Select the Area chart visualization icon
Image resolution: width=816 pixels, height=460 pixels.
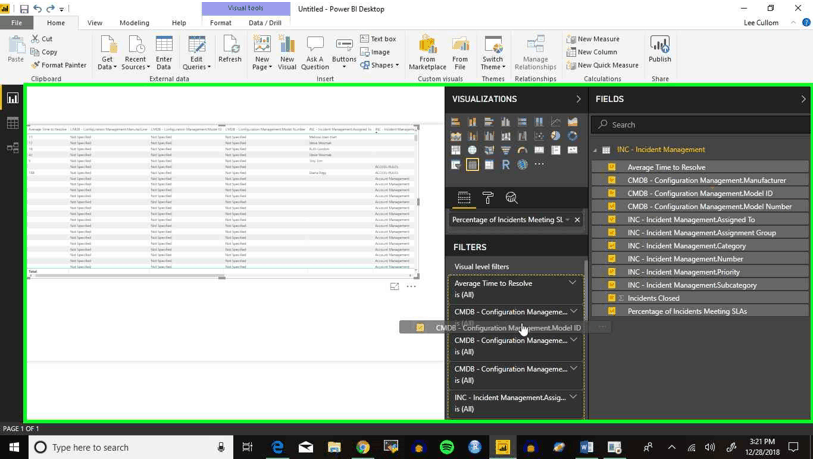coord(572,122)
